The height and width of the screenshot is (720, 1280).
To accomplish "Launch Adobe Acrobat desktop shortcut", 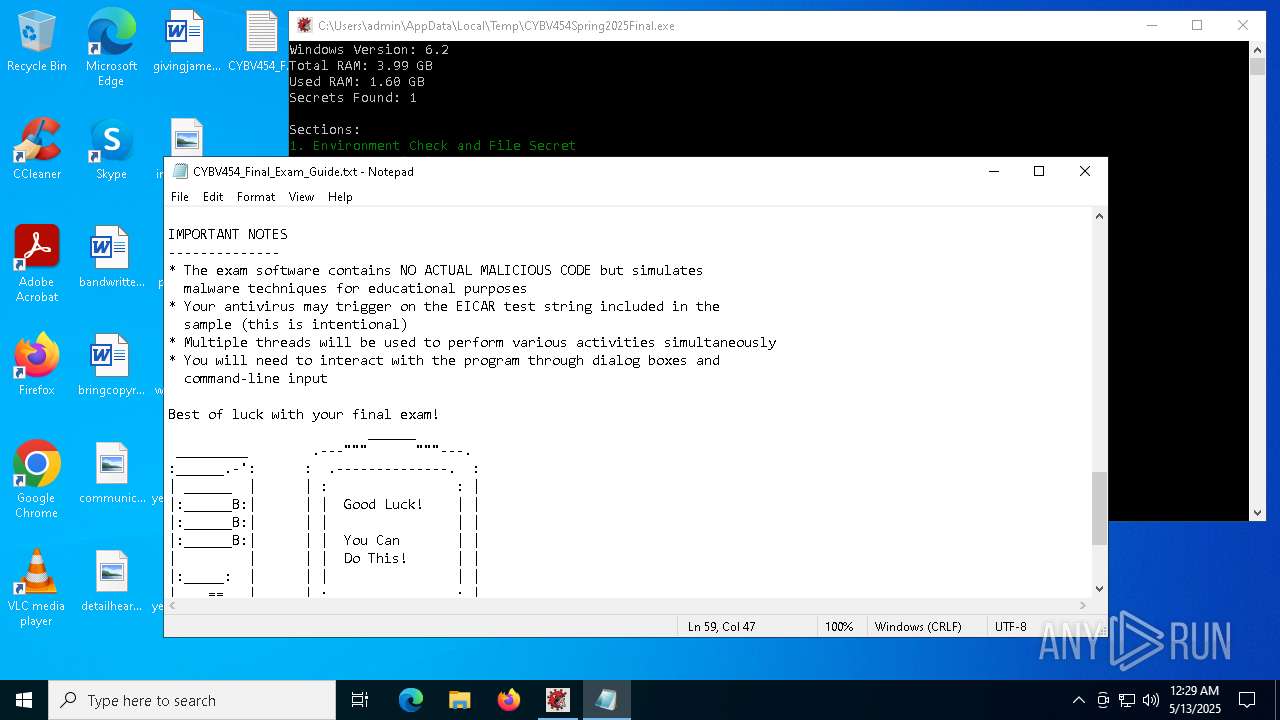I will (37, 265).
